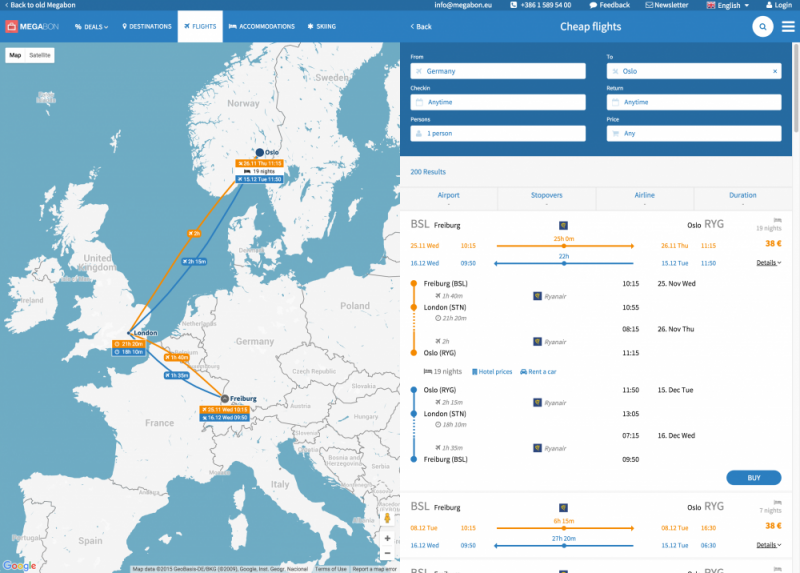Viewport: 800px width, 573px height.
Task: Open the Rent a car link
Action: 538,371
